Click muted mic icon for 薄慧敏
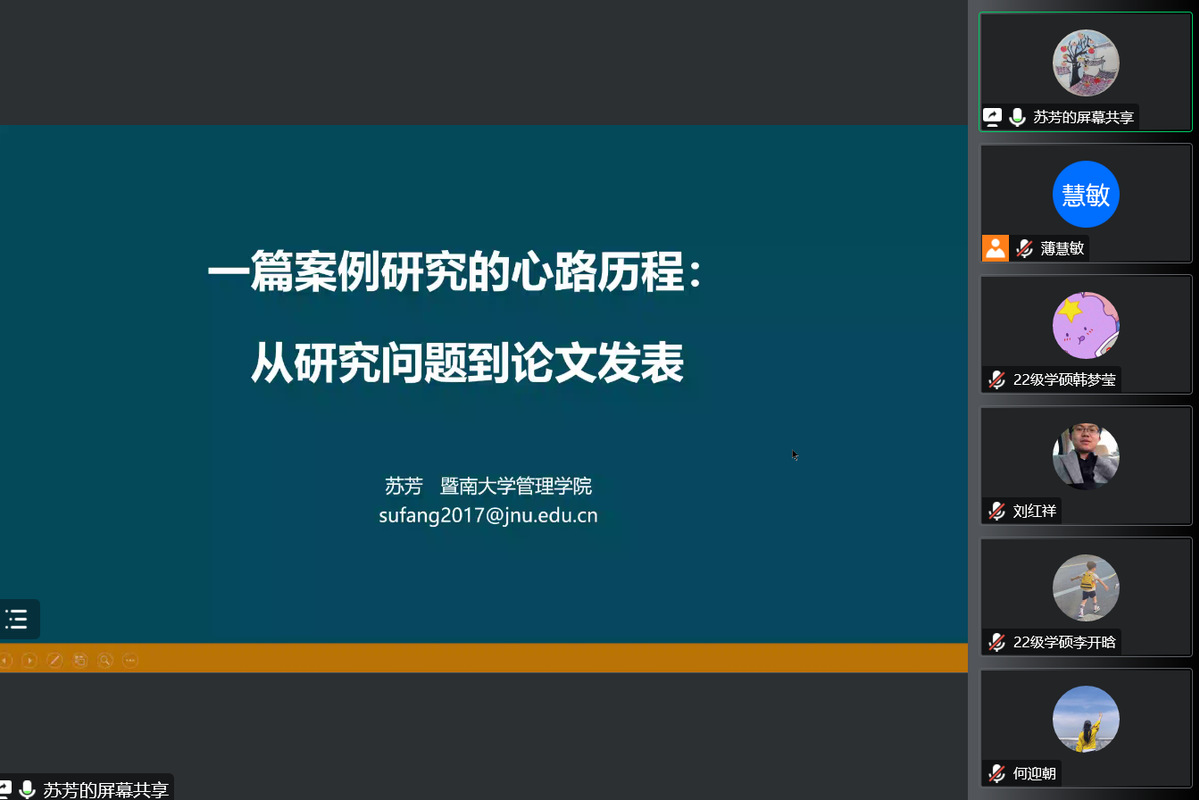 [1024, 248]
